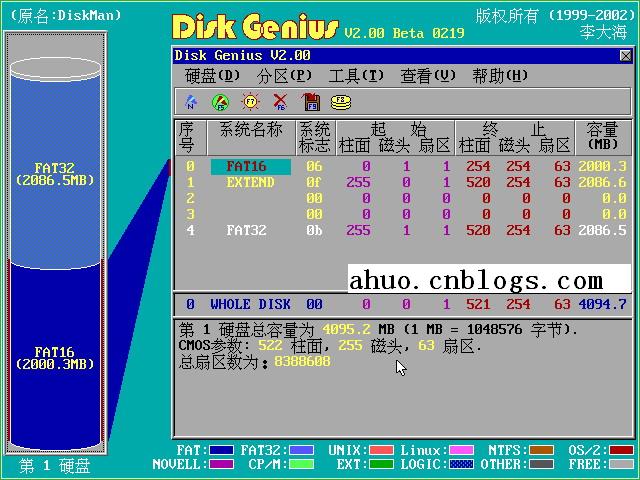This screenshot has height=480, width=640.
Task: Click the 系统标志 column header
Action: (314, 138)
